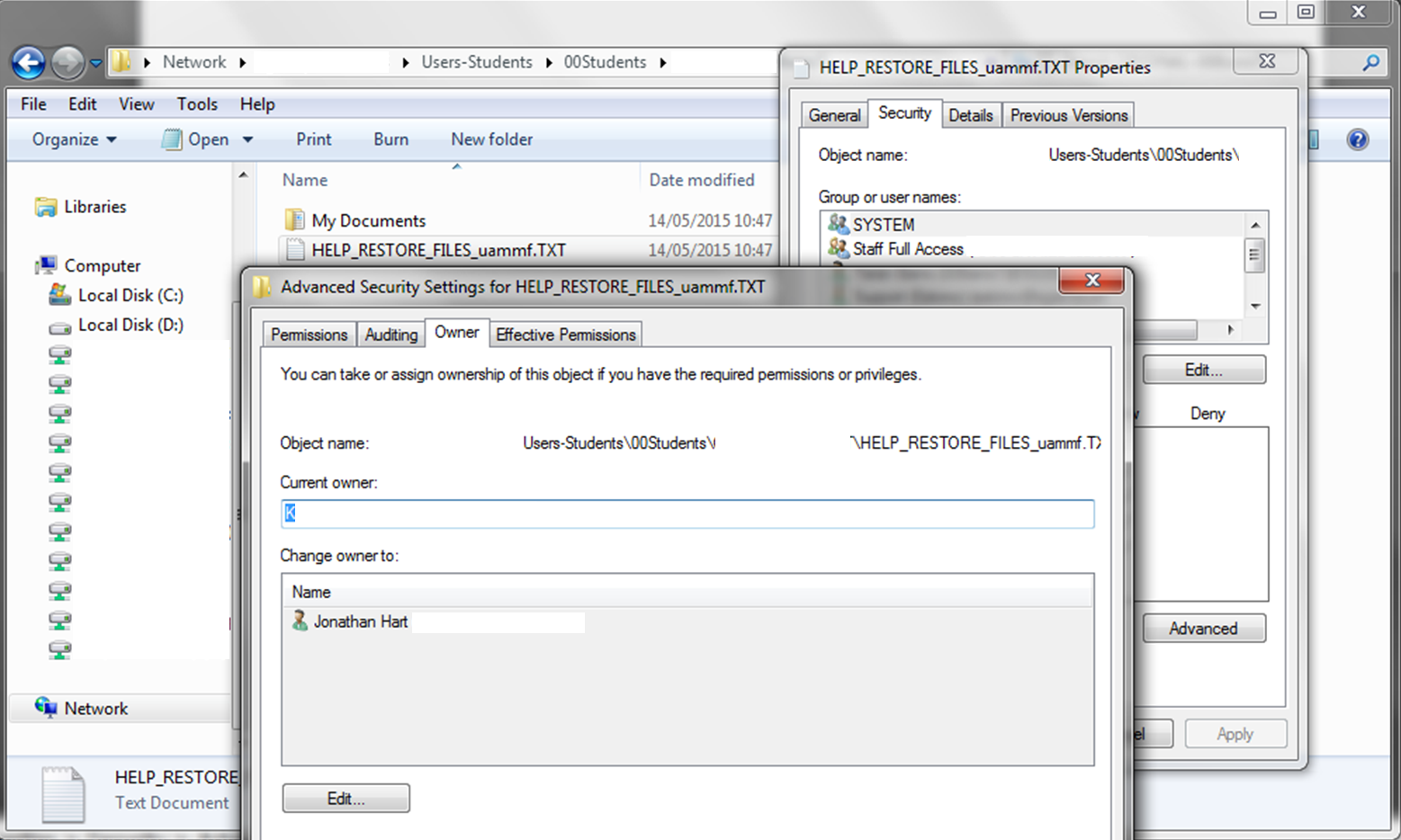The width and height of the screenshot is (1401, 840).
Task: Switch to General tab in Properties
Action: click(834, 115)
